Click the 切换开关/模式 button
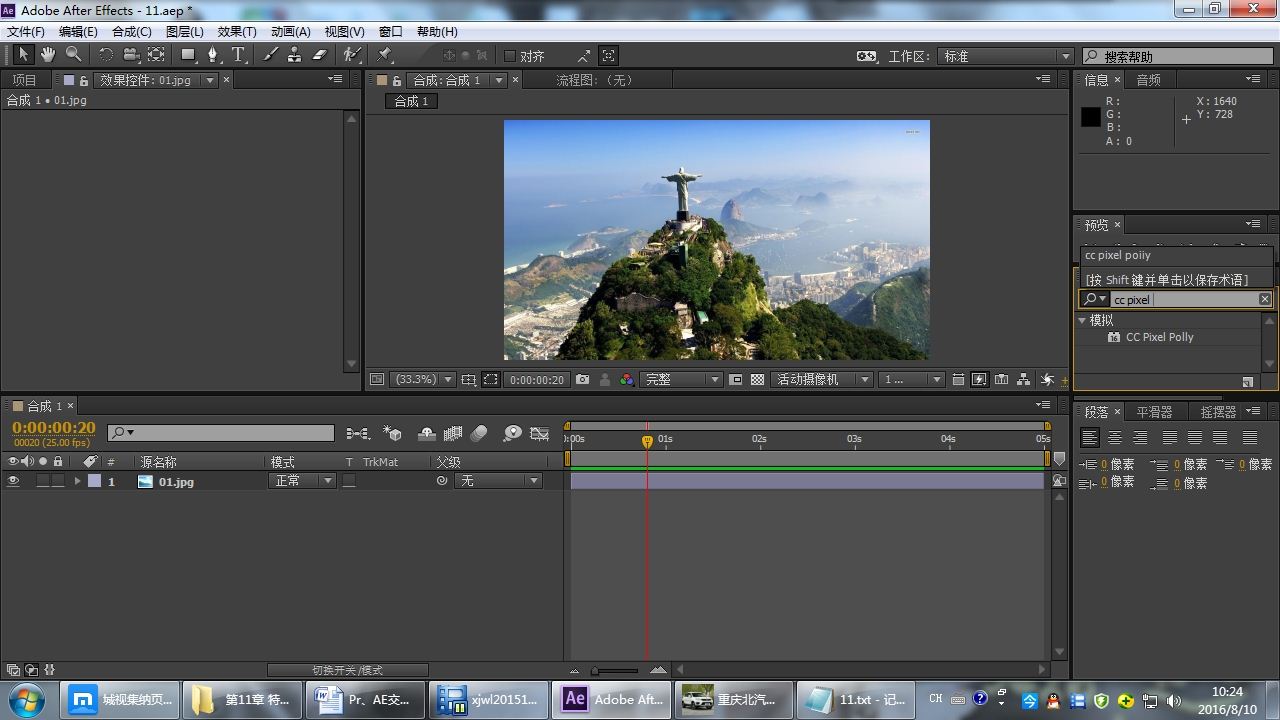The width and height of the screenshot is (1280, 720). click(347, 670)
